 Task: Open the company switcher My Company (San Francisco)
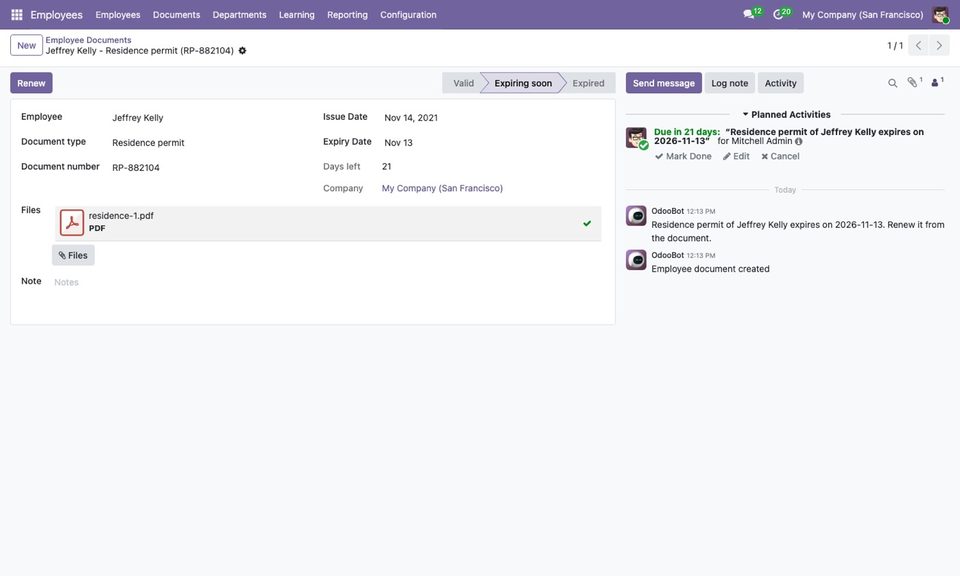(x=863, y=15)
